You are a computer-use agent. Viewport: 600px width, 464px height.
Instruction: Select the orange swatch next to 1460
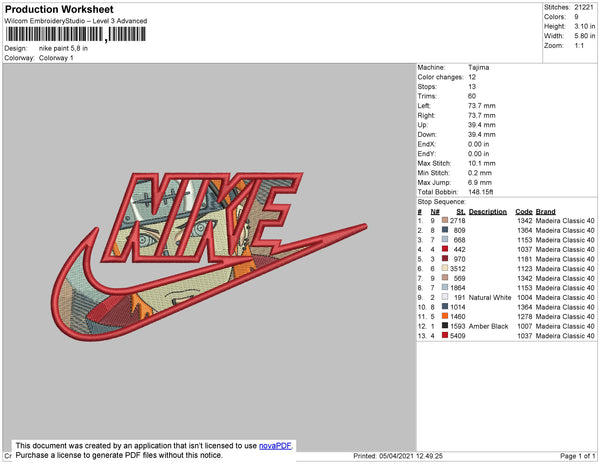point(445,316)
